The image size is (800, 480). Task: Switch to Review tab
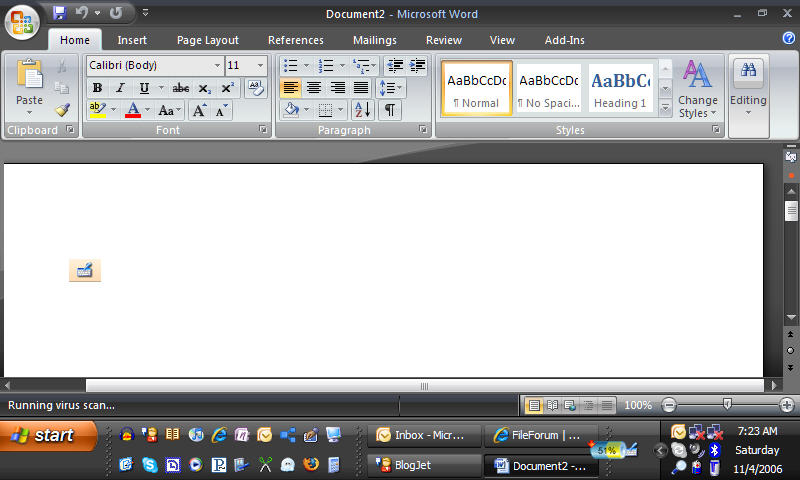click(444, 40)
